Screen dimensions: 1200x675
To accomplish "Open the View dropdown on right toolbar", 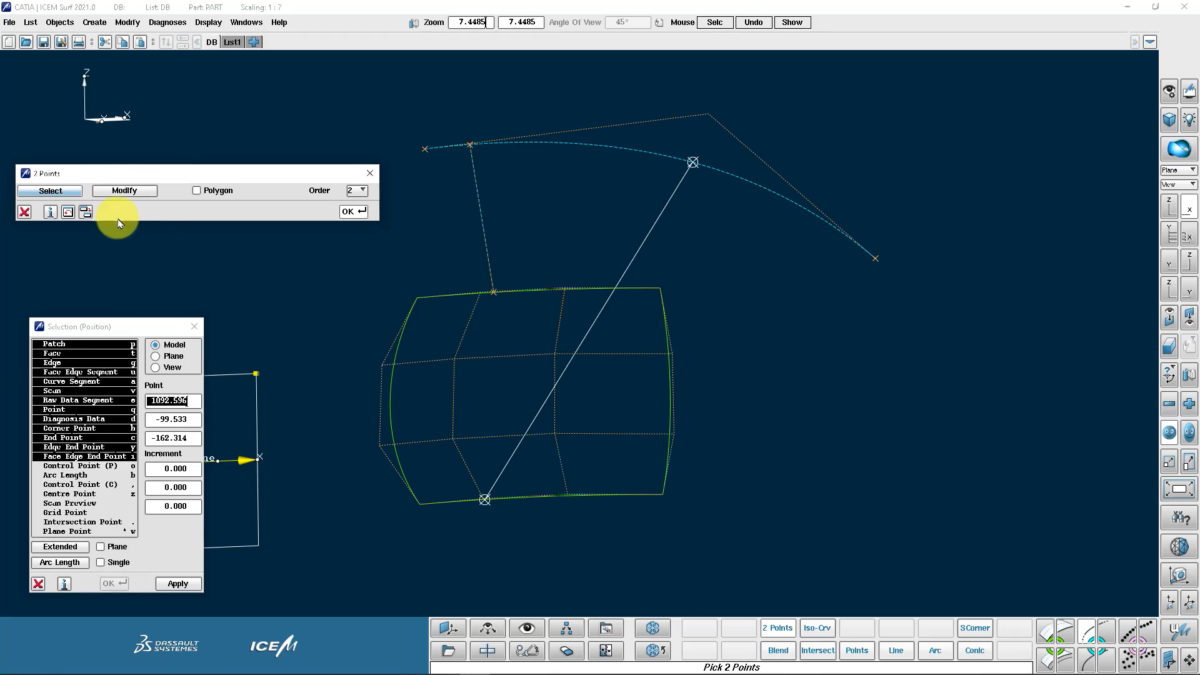I will [1179, 184].
